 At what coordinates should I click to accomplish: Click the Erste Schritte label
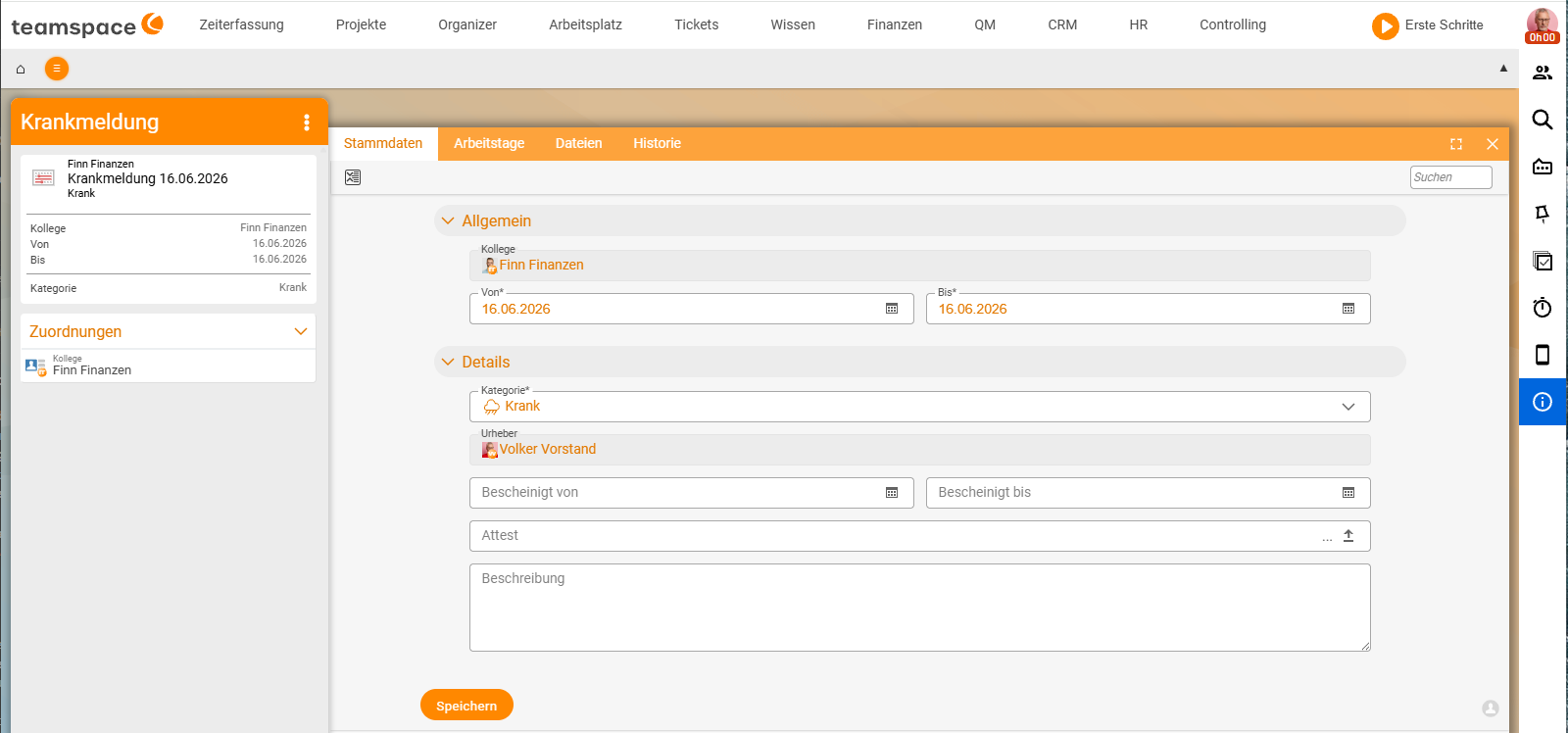[1444, 25]
